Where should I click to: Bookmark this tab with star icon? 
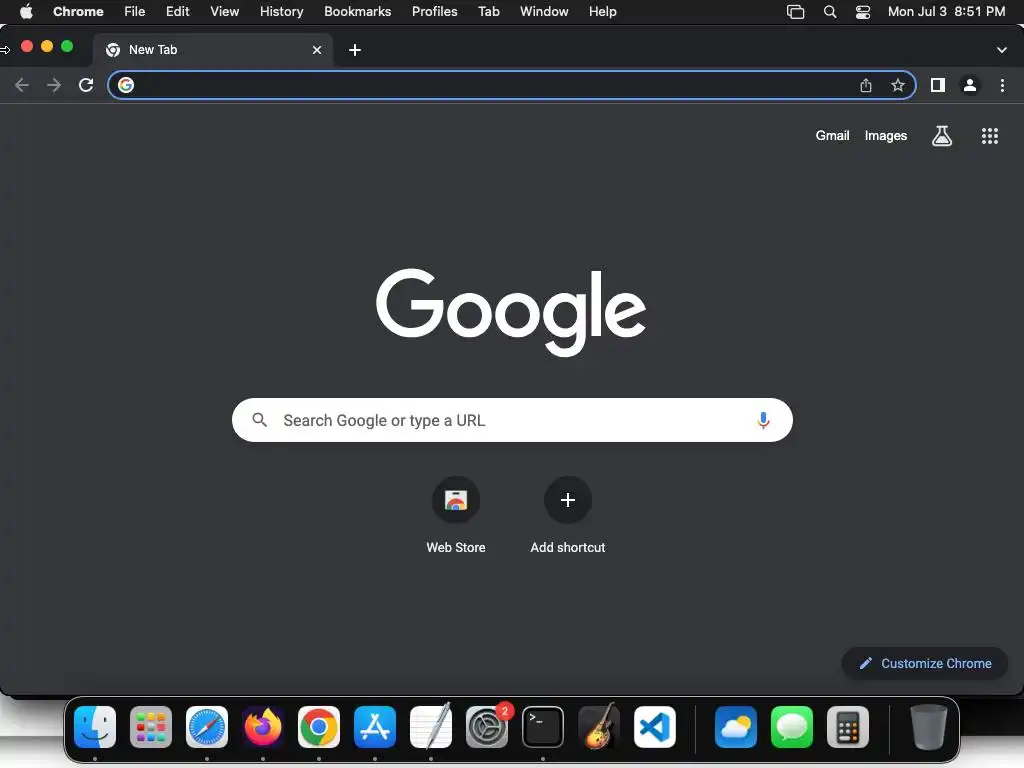(x=898, y=85)
